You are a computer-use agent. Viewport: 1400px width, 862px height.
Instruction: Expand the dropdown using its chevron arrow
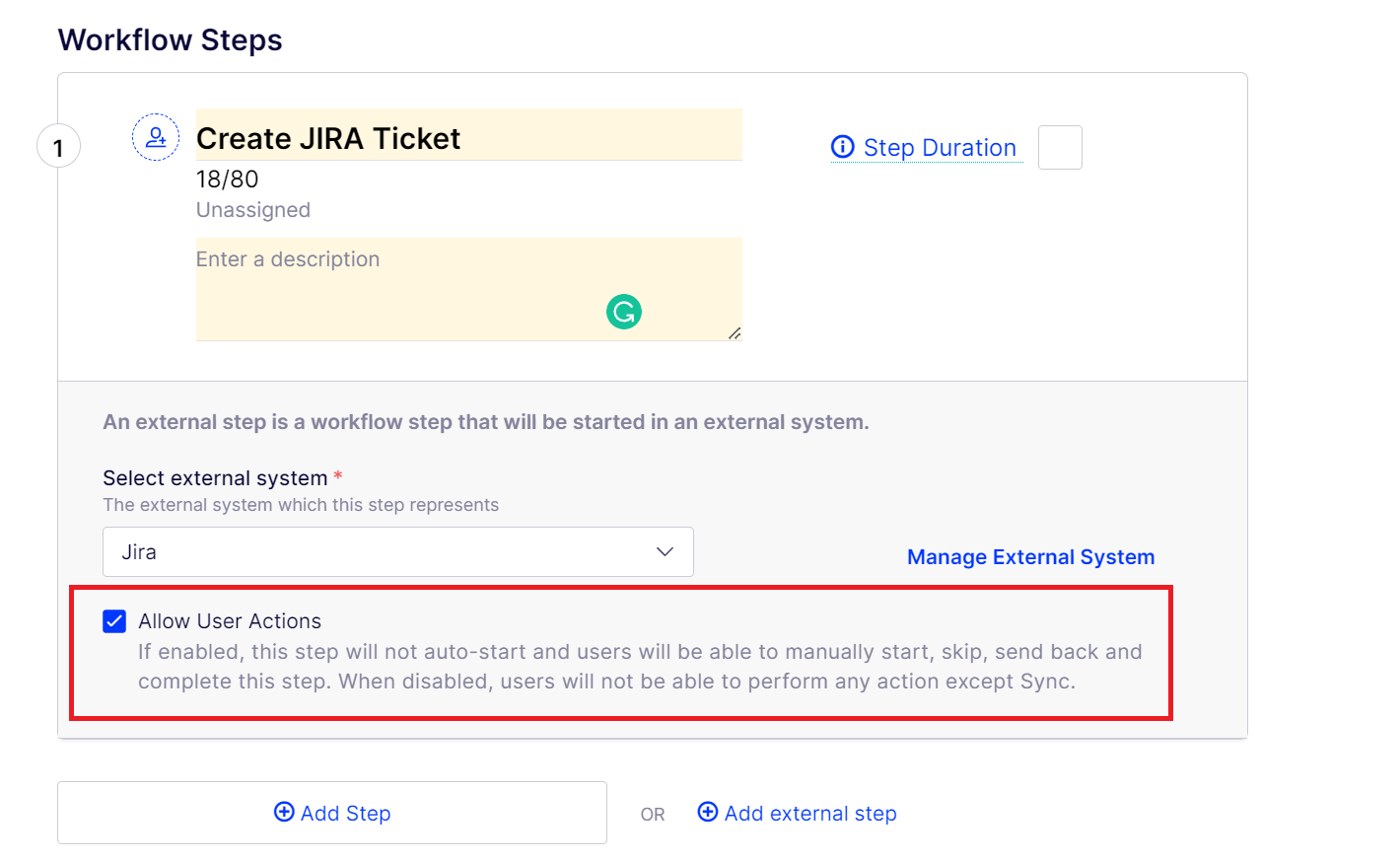pos(665,552)
